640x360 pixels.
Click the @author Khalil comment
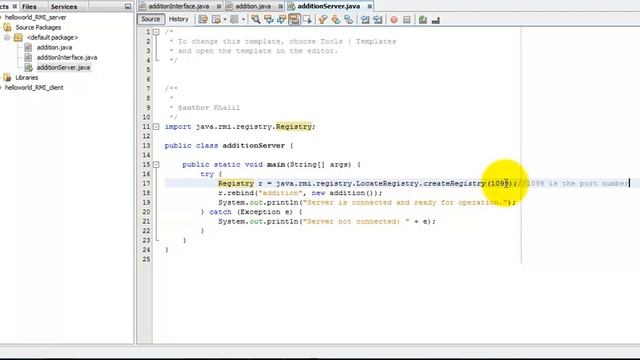209,108
